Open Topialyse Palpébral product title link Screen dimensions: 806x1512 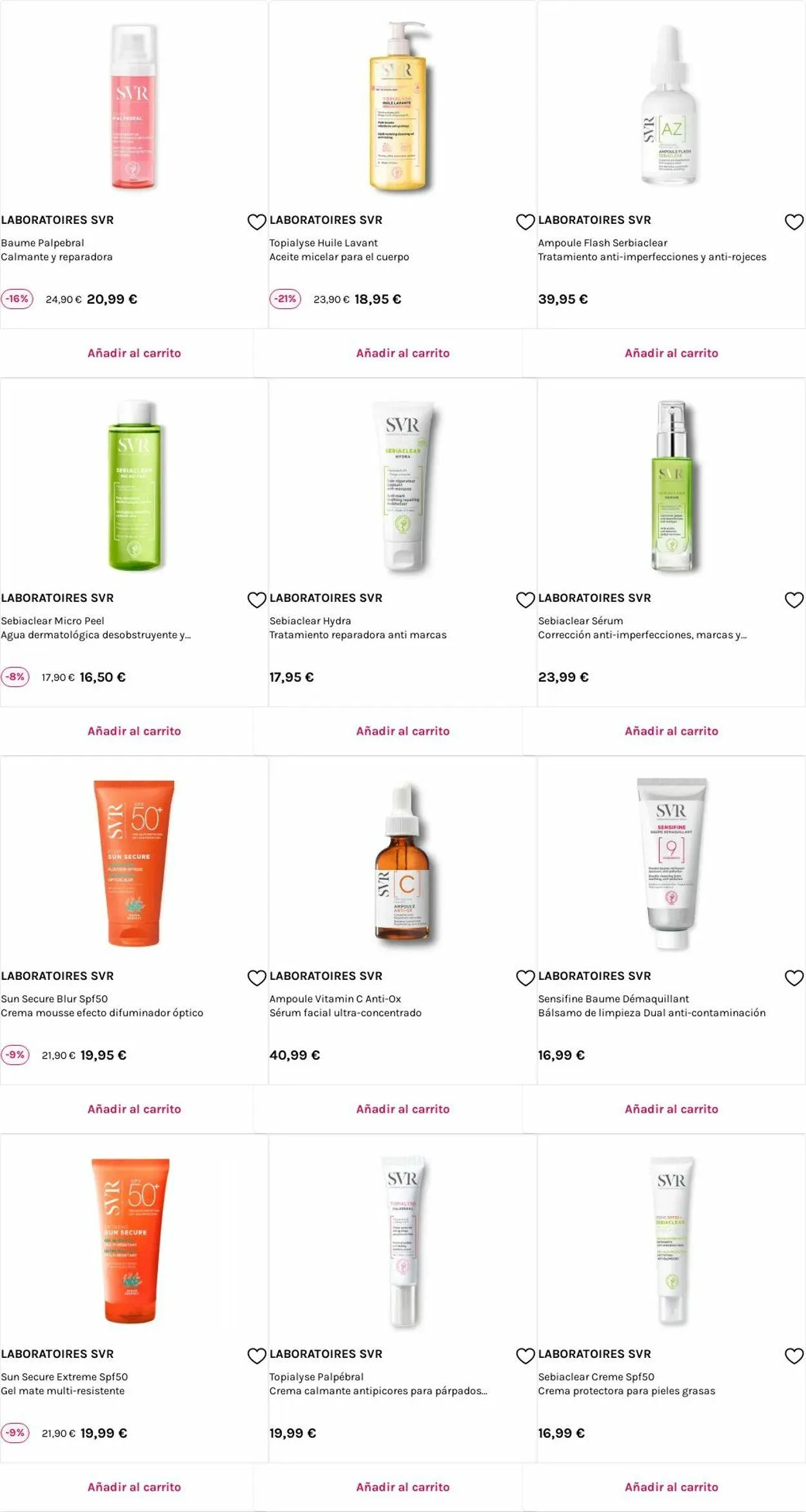point(317,1377)
